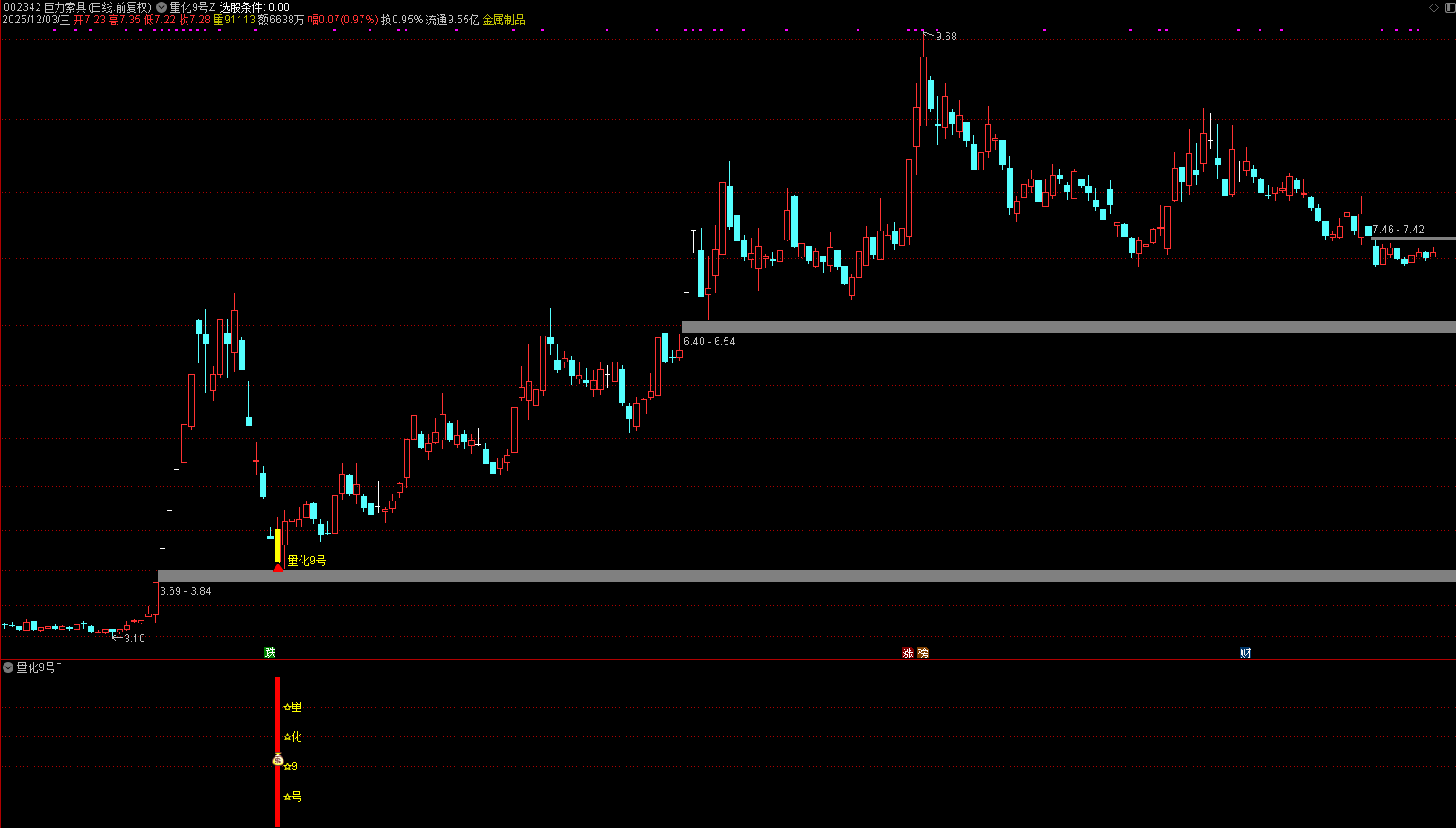Screen dimensions: 1456x828
Task: Click the 量91113 volume value
Action: [234, 20]
